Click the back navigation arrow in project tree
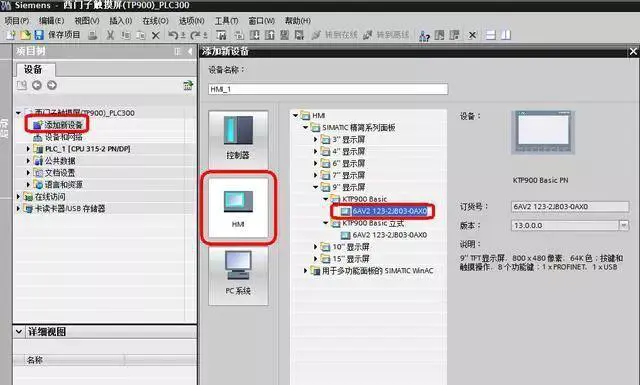This screenshot has width=640, height=385. pyautogui.click(x=37, y=85)
